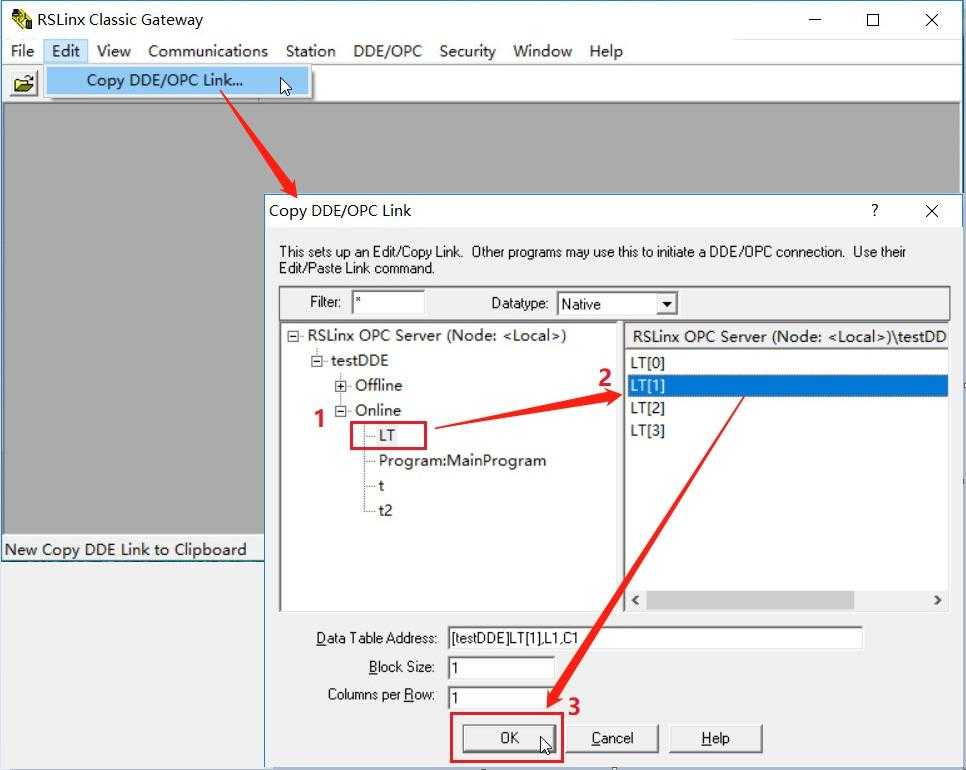Click the dialog question mark help button
966x770 pixels.
pyautogui.click(x=874, y=211)
